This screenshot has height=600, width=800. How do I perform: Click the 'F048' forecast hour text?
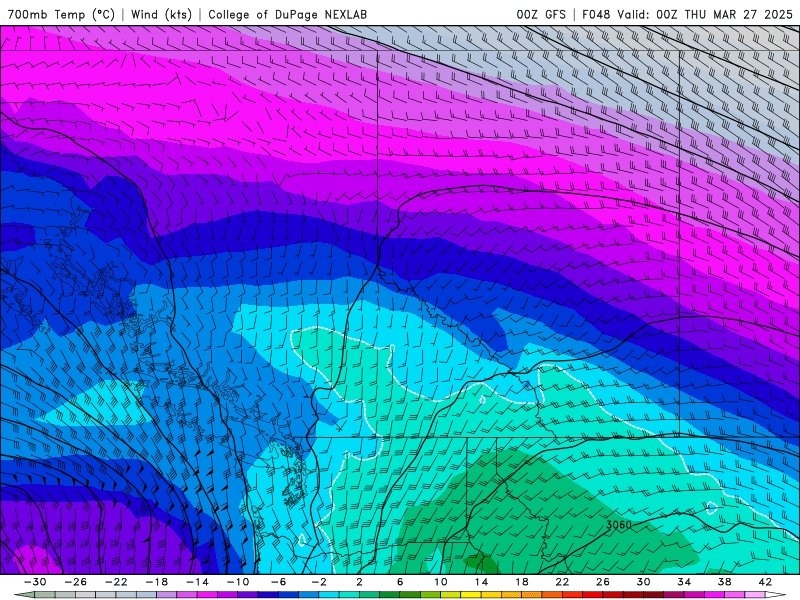coord(596,14)
